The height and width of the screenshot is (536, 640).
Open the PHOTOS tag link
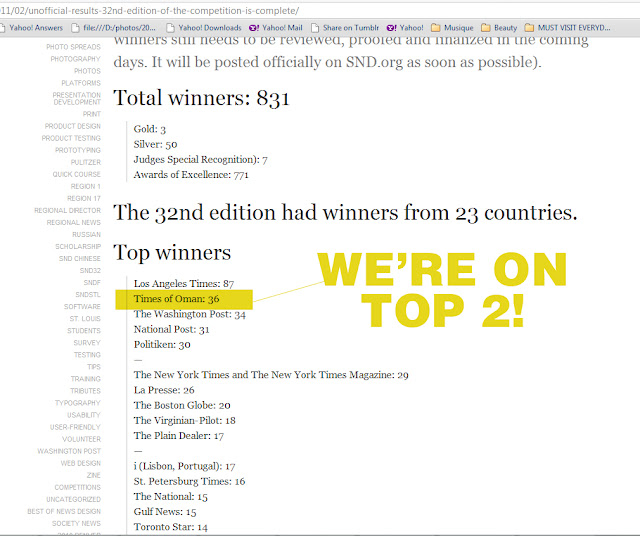coord(87,71)
